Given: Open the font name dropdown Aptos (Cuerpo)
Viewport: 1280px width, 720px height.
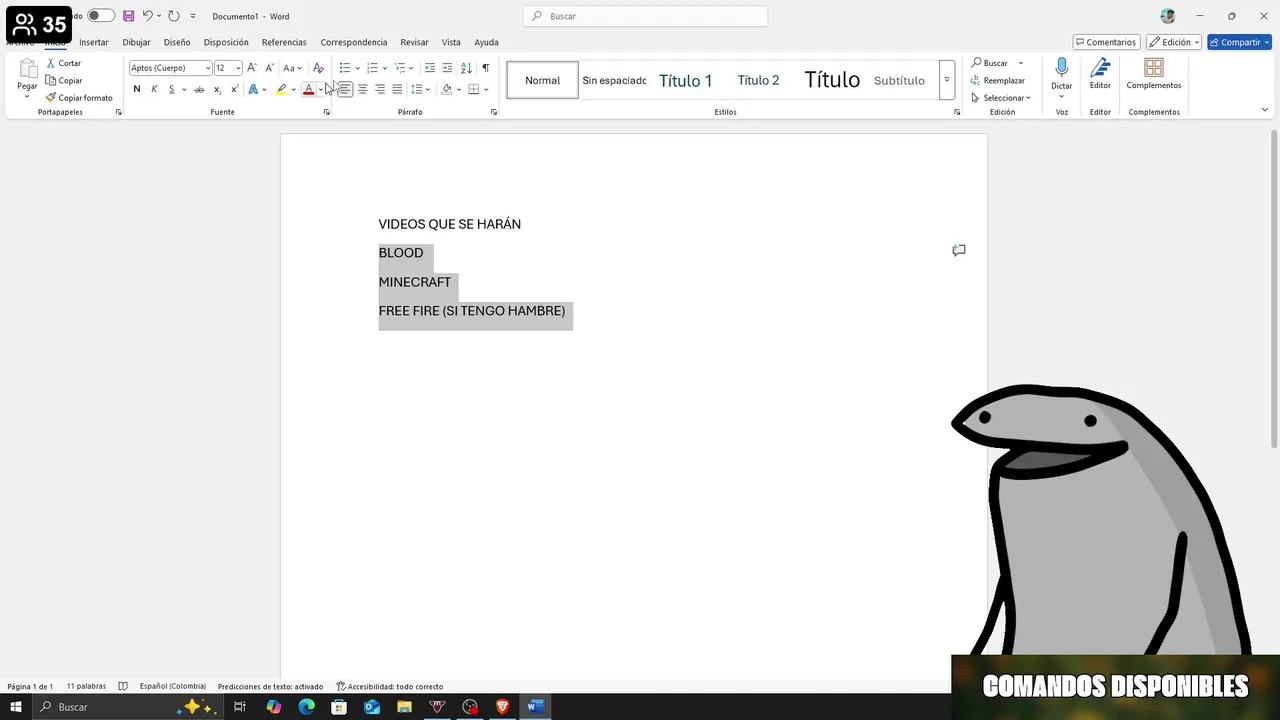Looking at the screenshot, I should click(208, 68).
